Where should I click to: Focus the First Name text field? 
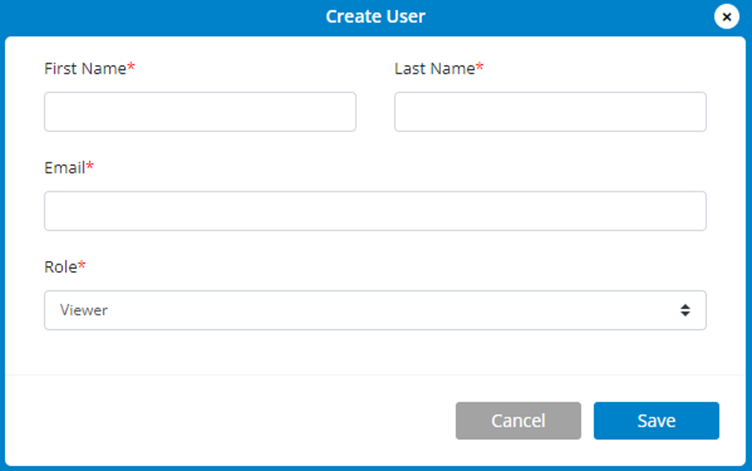200,112
